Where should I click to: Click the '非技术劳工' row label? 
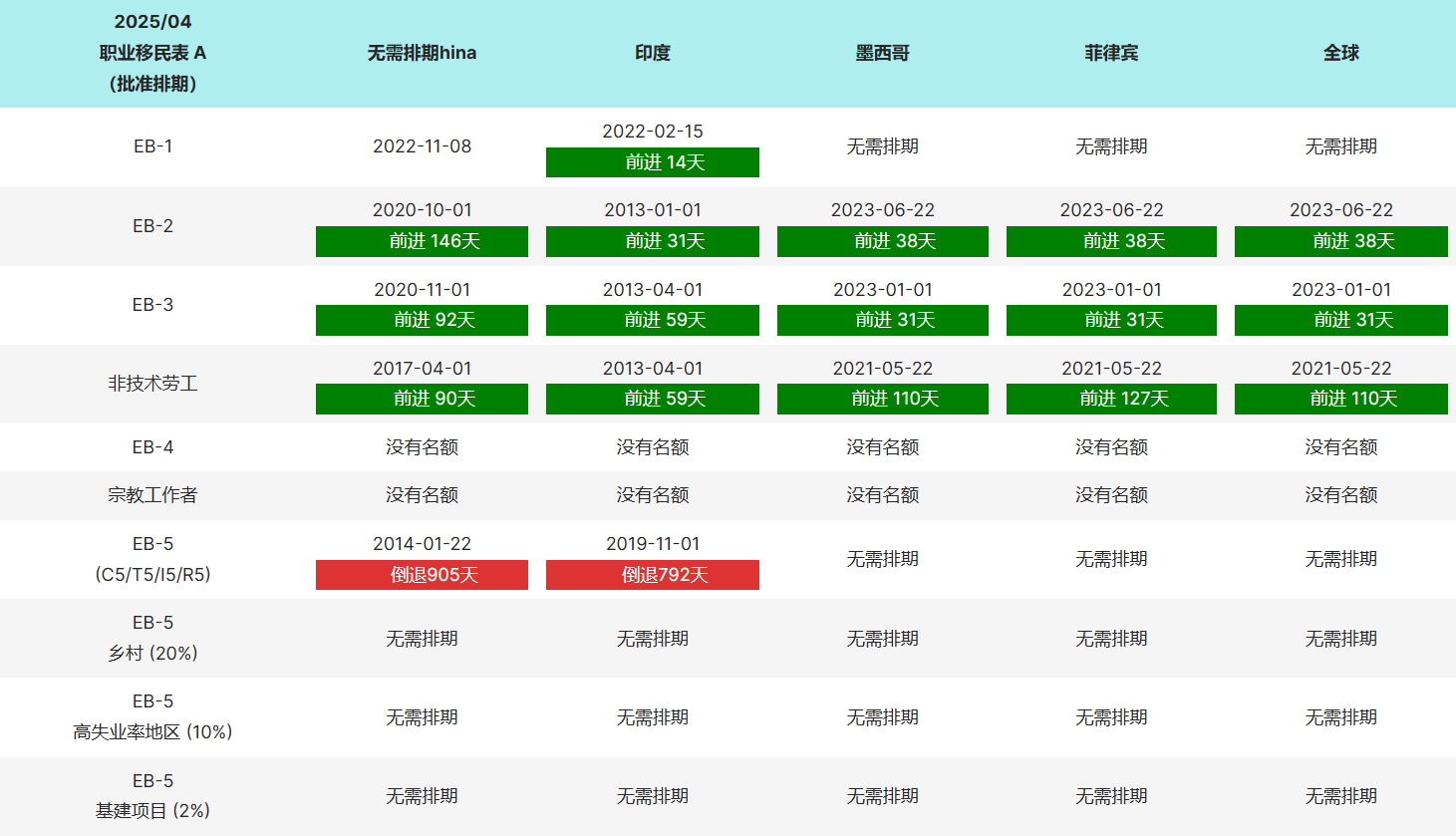(x=152, y=384)
